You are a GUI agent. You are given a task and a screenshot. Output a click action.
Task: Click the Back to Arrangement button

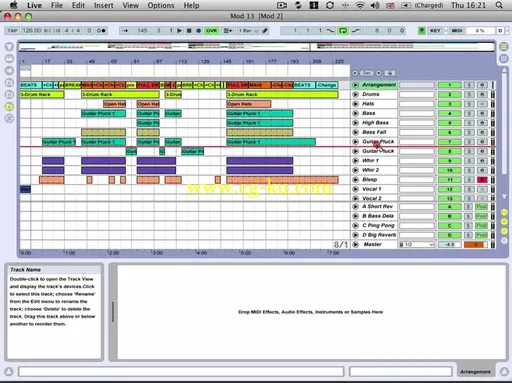click(x=228, y=31)
